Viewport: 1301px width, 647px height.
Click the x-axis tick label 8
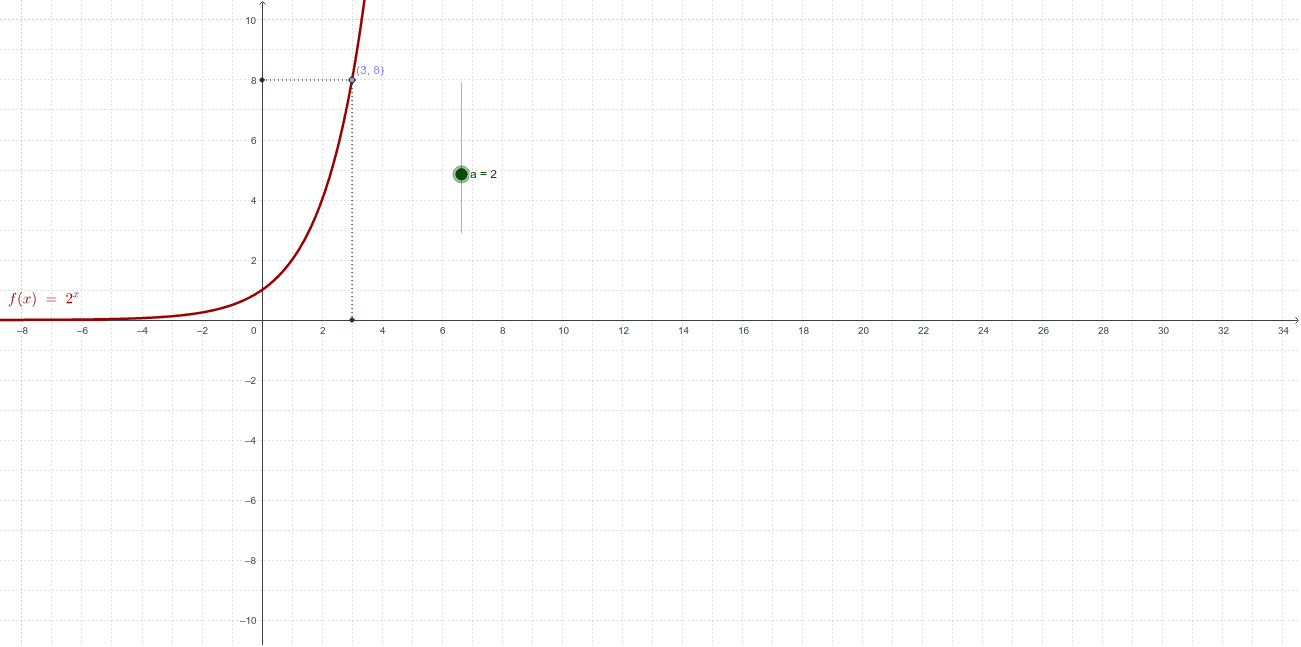coord(503,330)
